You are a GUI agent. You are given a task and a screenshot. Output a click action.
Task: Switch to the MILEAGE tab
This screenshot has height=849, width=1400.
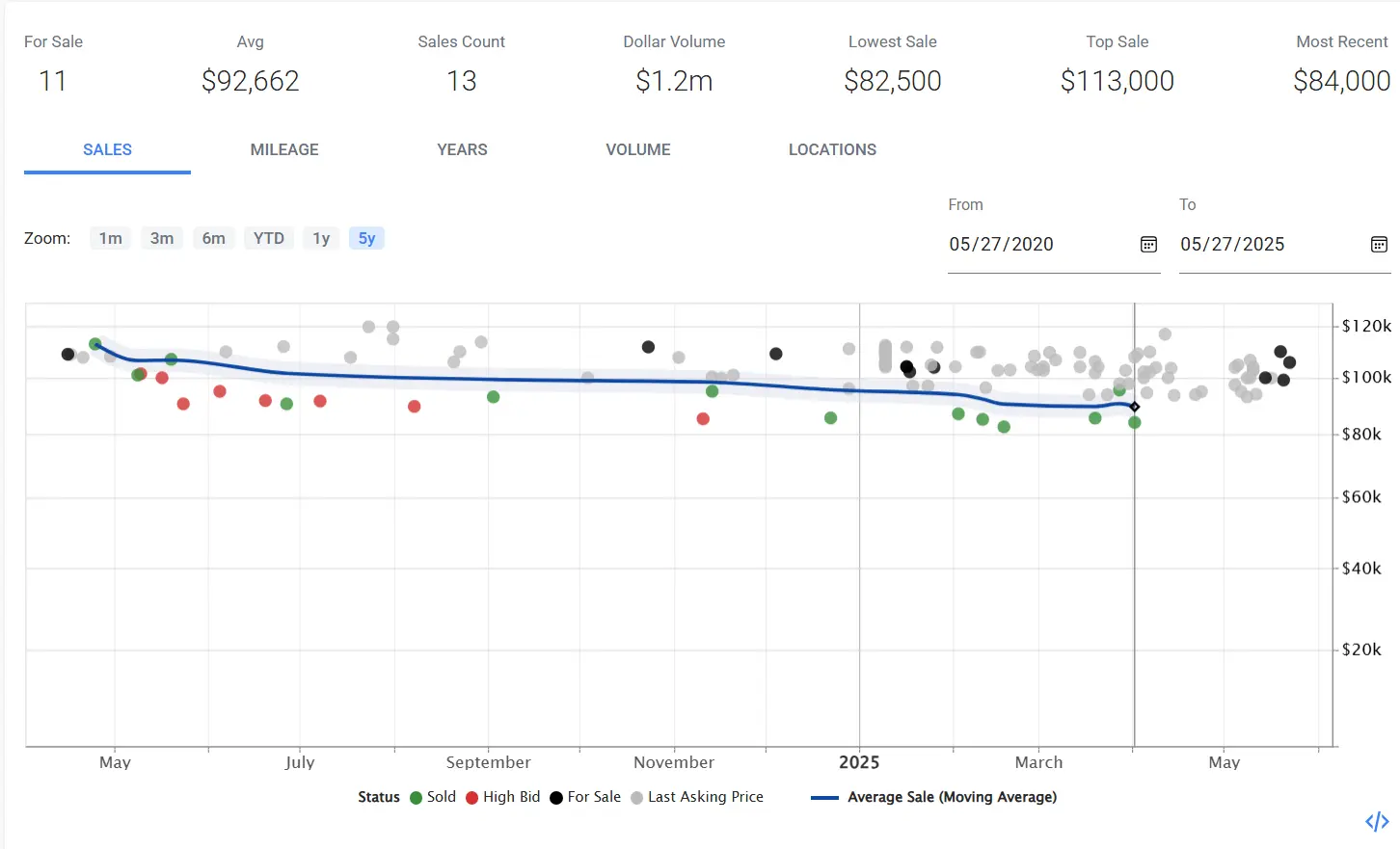point(284,150)
